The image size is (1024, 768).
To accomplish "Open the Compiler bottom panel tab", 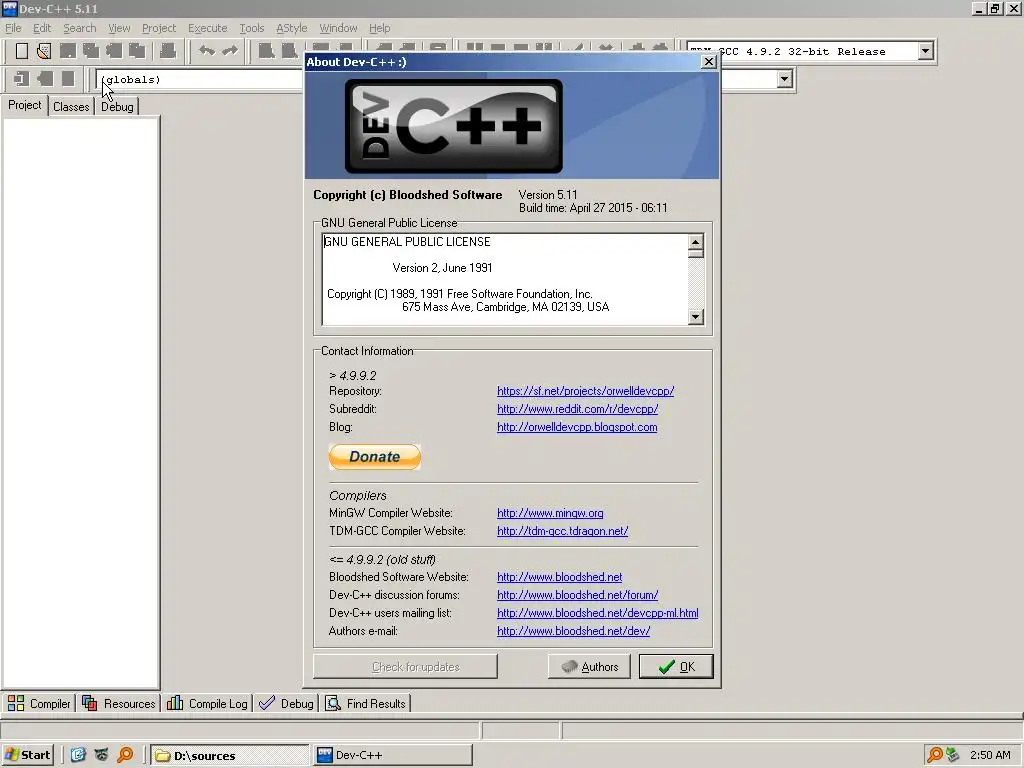I will (x=39, y=703).
